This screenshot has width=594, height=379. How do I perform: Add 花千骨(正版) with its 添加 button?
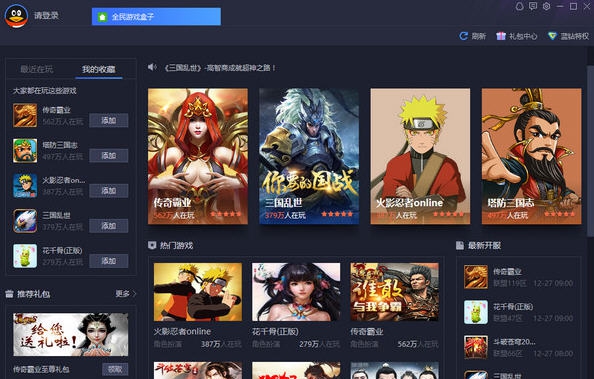pyautogui.click(x=109, y=261)
